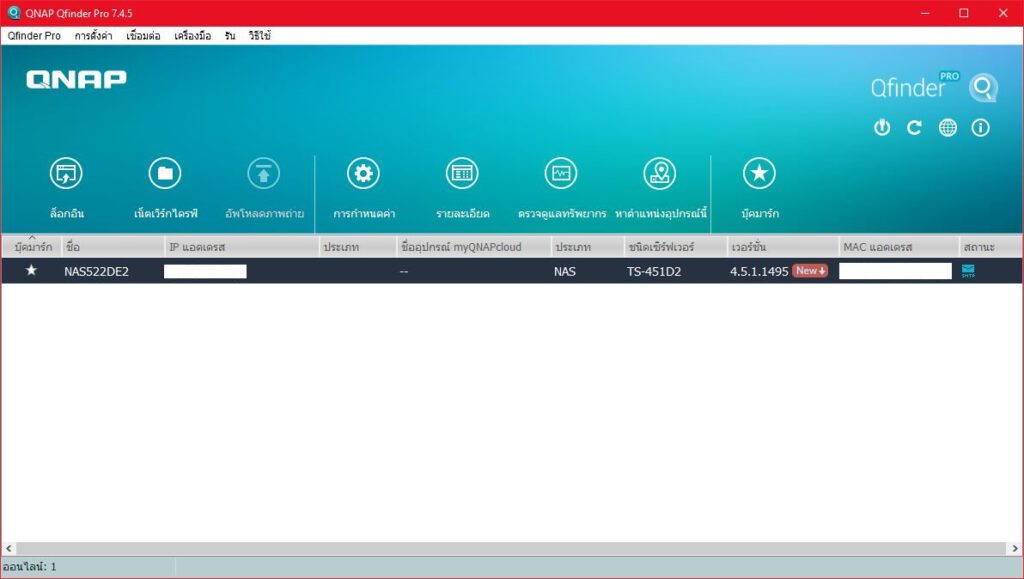Screen dimensions: 1024x579
Task: Sort by Bookmark (บุ๊คมาร์ก) column header
Action: (x=31, y=247)
